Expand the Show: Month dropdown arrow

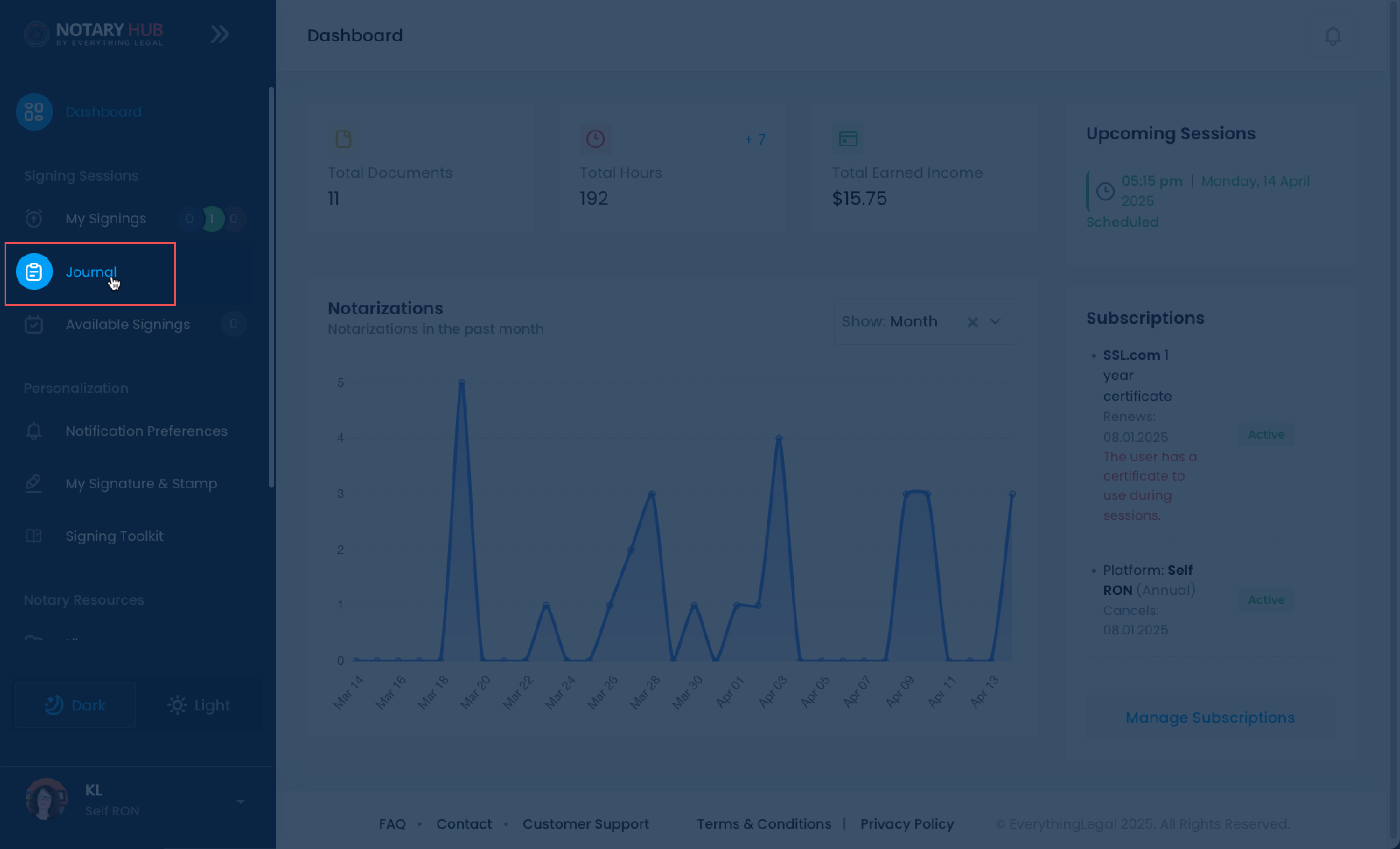click(995, 322)
